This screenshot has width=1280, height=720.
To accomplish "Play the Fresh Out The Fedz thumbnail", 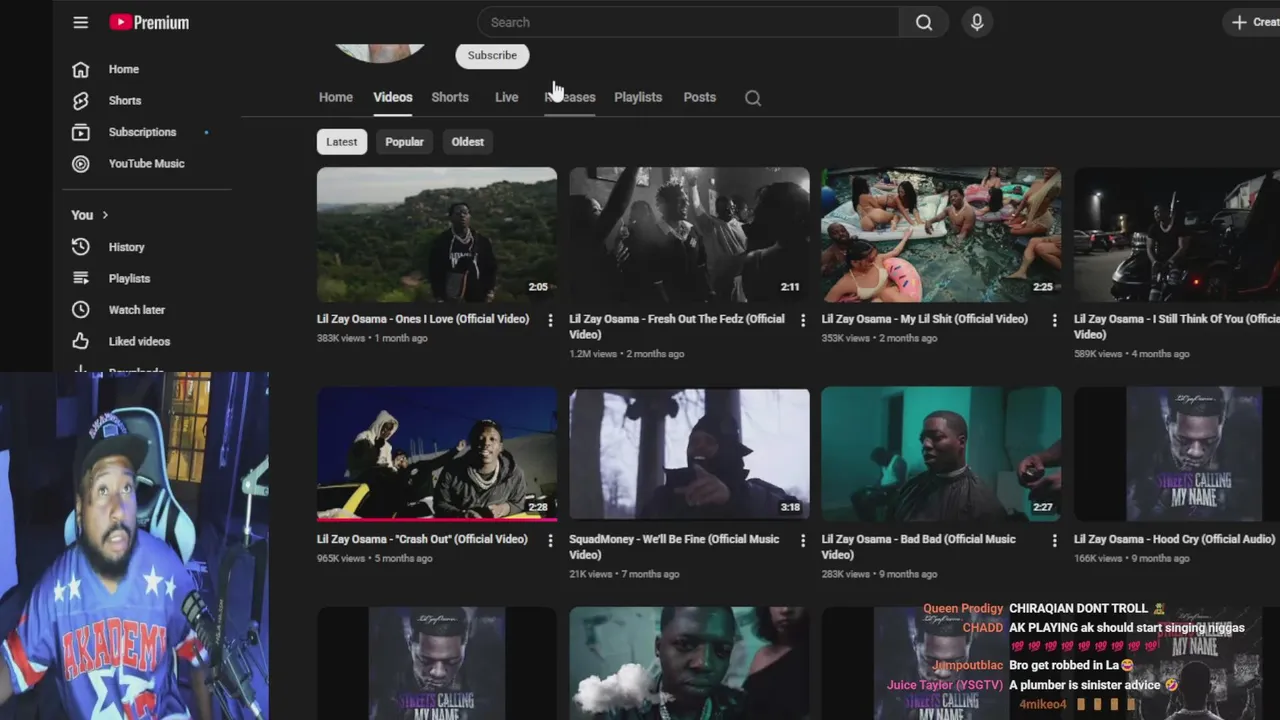I will (689, 234).
